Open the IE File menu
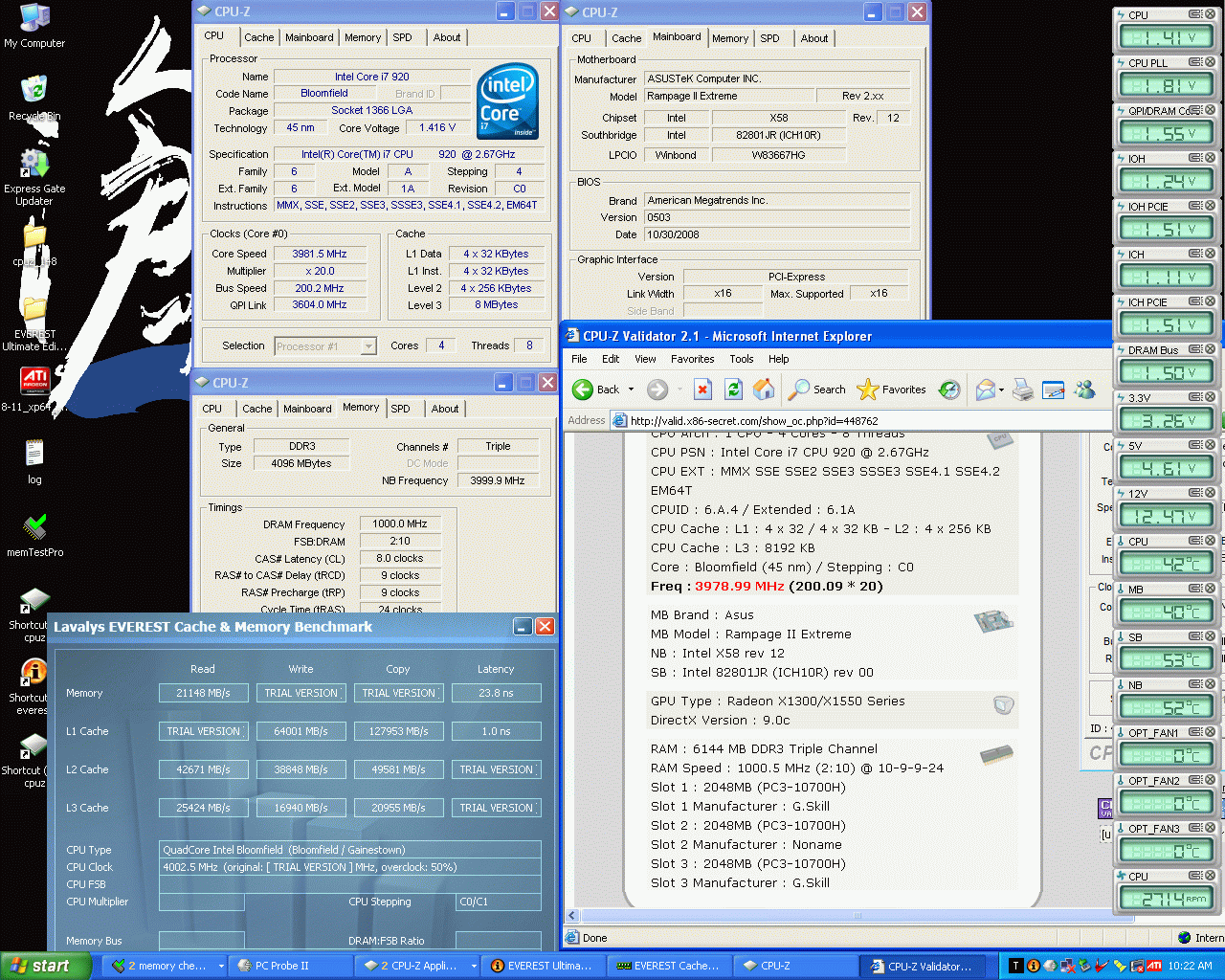The width and height of the screenshot is (1225, 980). 579,359
